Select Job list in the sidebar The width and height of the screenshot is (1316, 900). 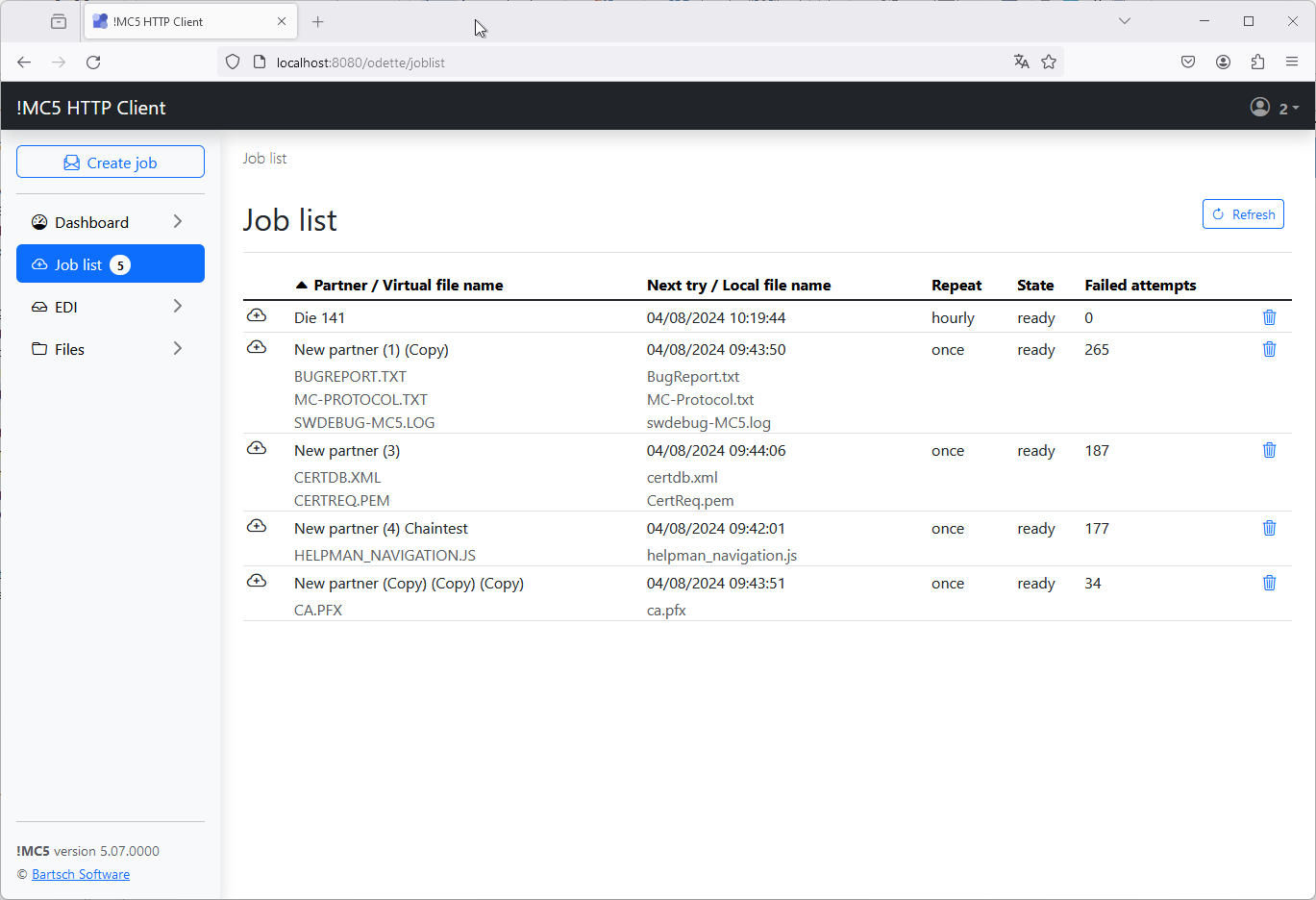(x=111, y=263)
